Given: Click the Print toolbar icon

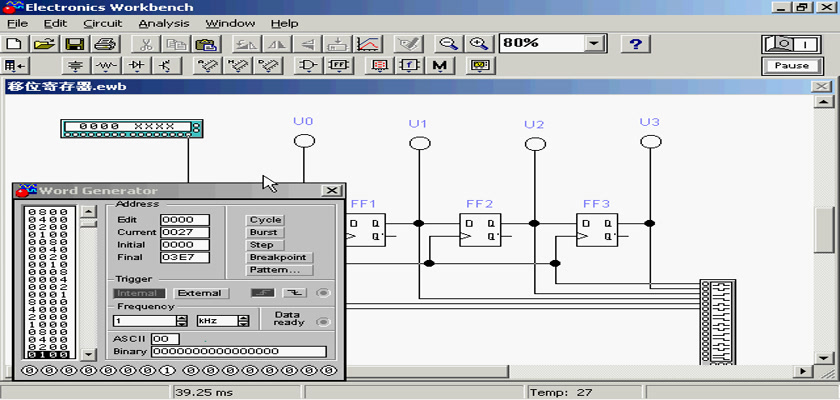Looking at the screenshot, I should click(x=105, y=44).
